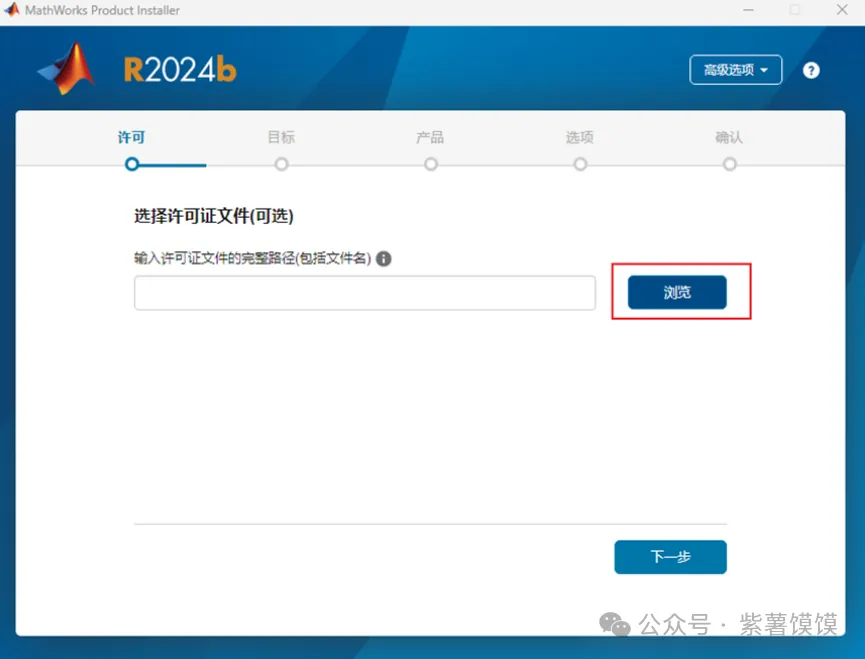Click the 输入许可证文件的完整路径 label
This screenshot has width=865, height=659.
coord(253,258)
